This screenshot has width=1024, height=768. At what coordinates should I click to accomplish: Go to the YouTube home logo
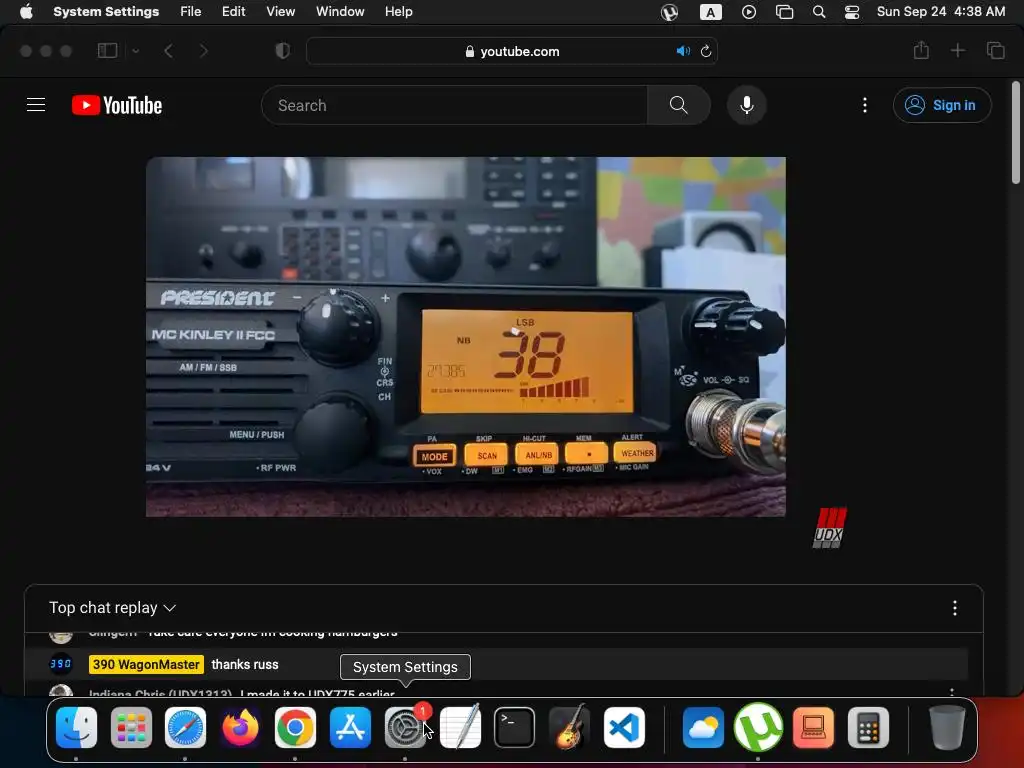pyautogui.click(x=117, y=105)
